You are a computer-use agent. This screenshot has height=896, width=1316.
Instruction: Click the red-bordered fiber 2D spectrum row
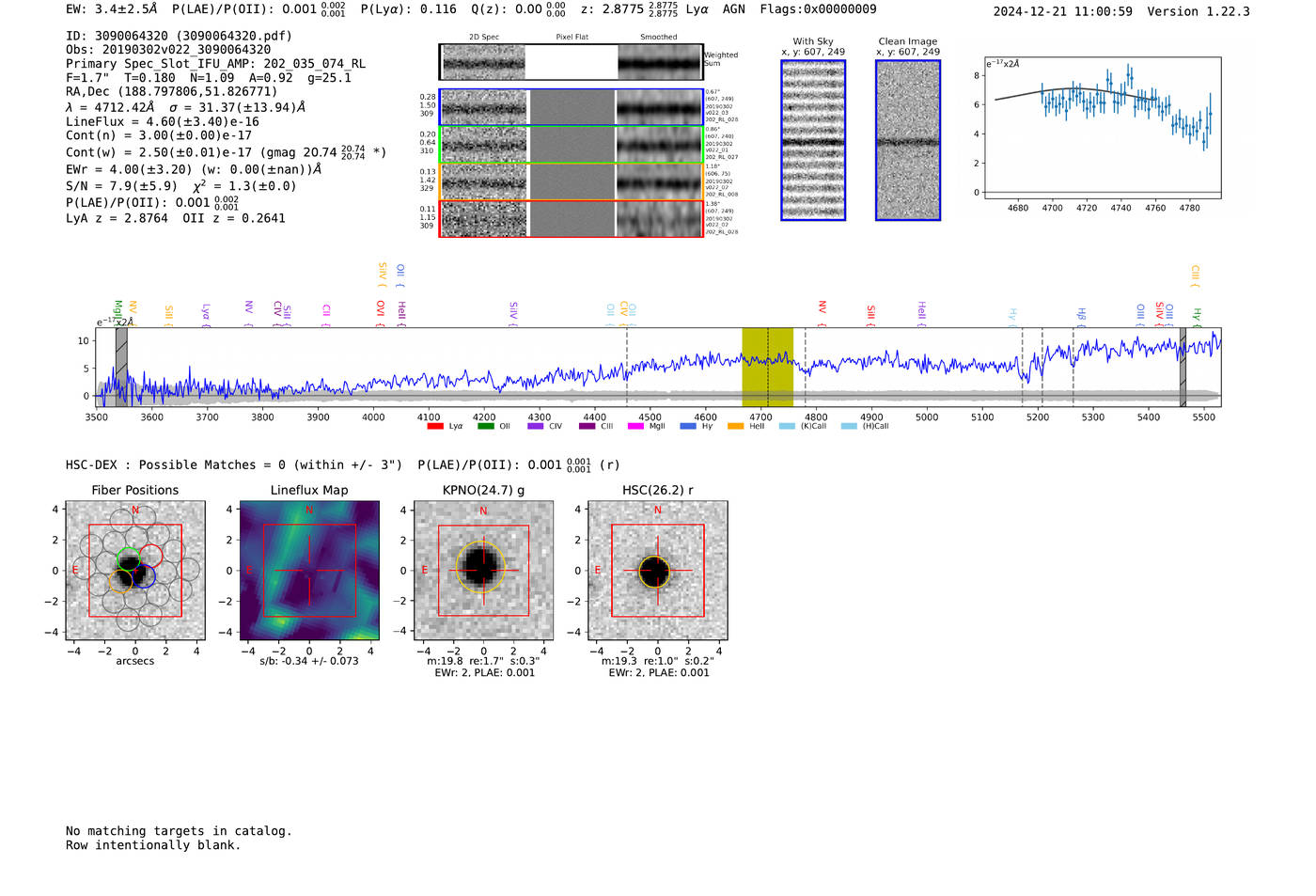(x=571, y=218)
